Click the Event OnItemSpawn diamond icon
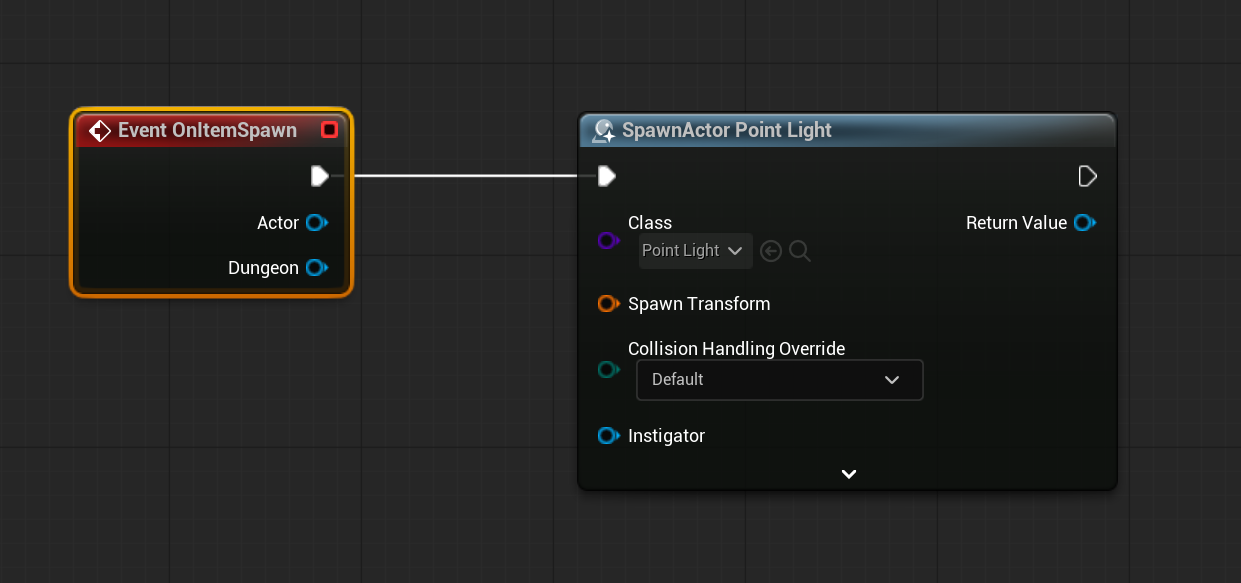The height and width of the screenshot is (583, 1241). (x=99, y=130)
